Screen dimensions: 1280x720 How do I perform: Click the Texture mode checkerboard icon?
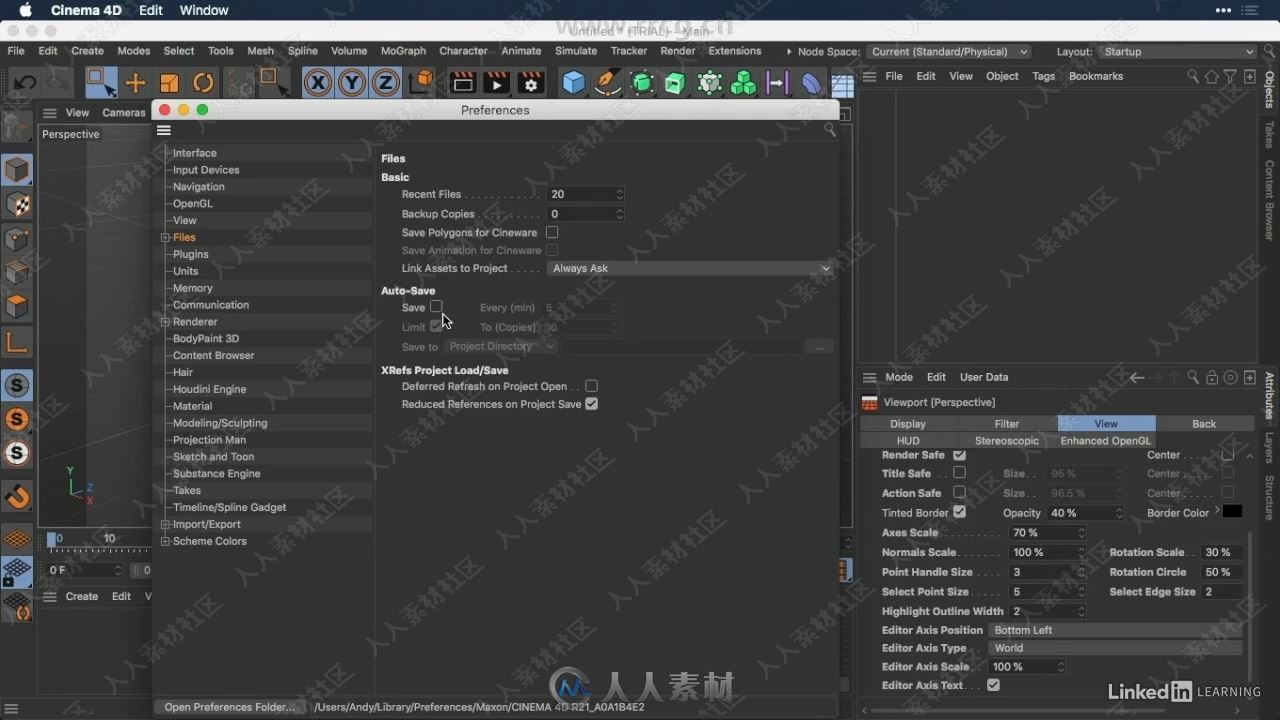tap(17, 204)
